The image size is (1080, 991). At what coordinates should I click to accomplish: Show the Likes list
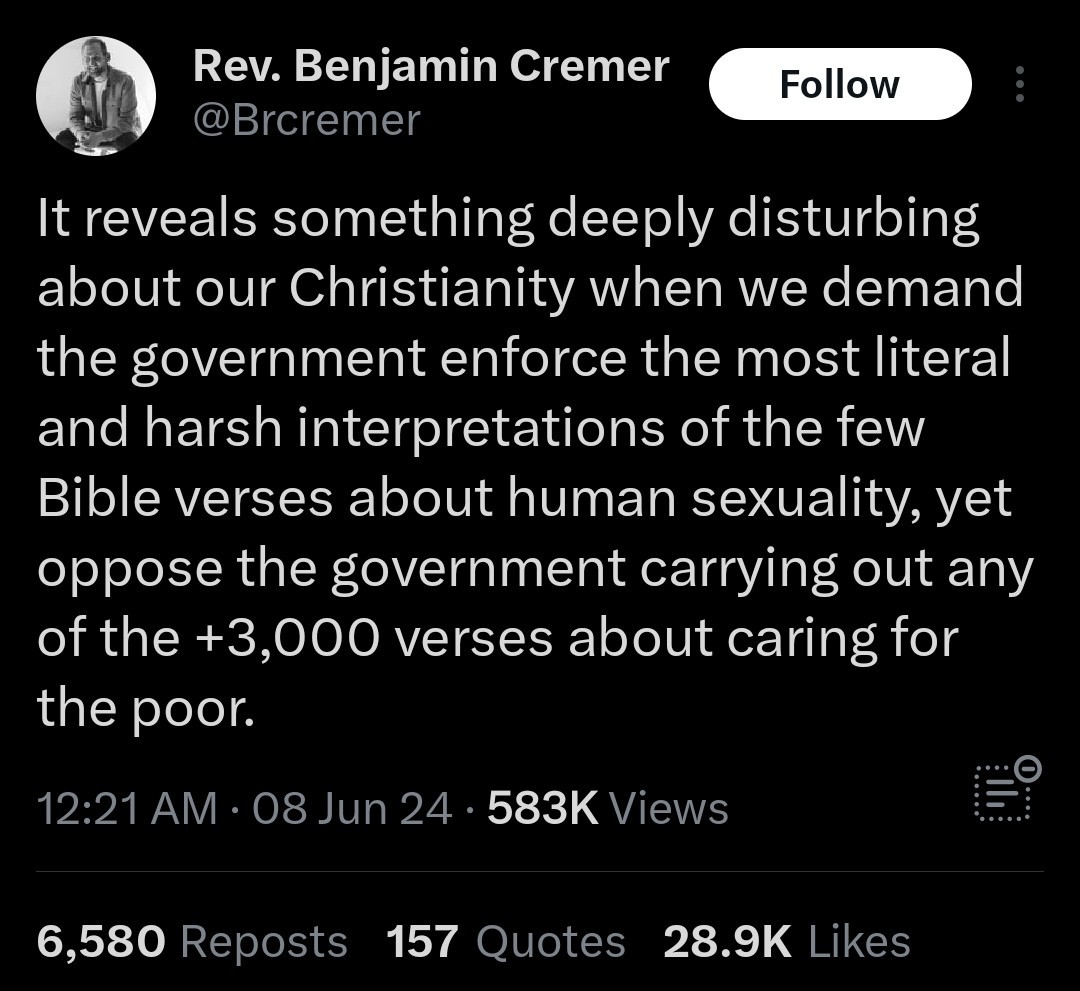pos(859,941)
